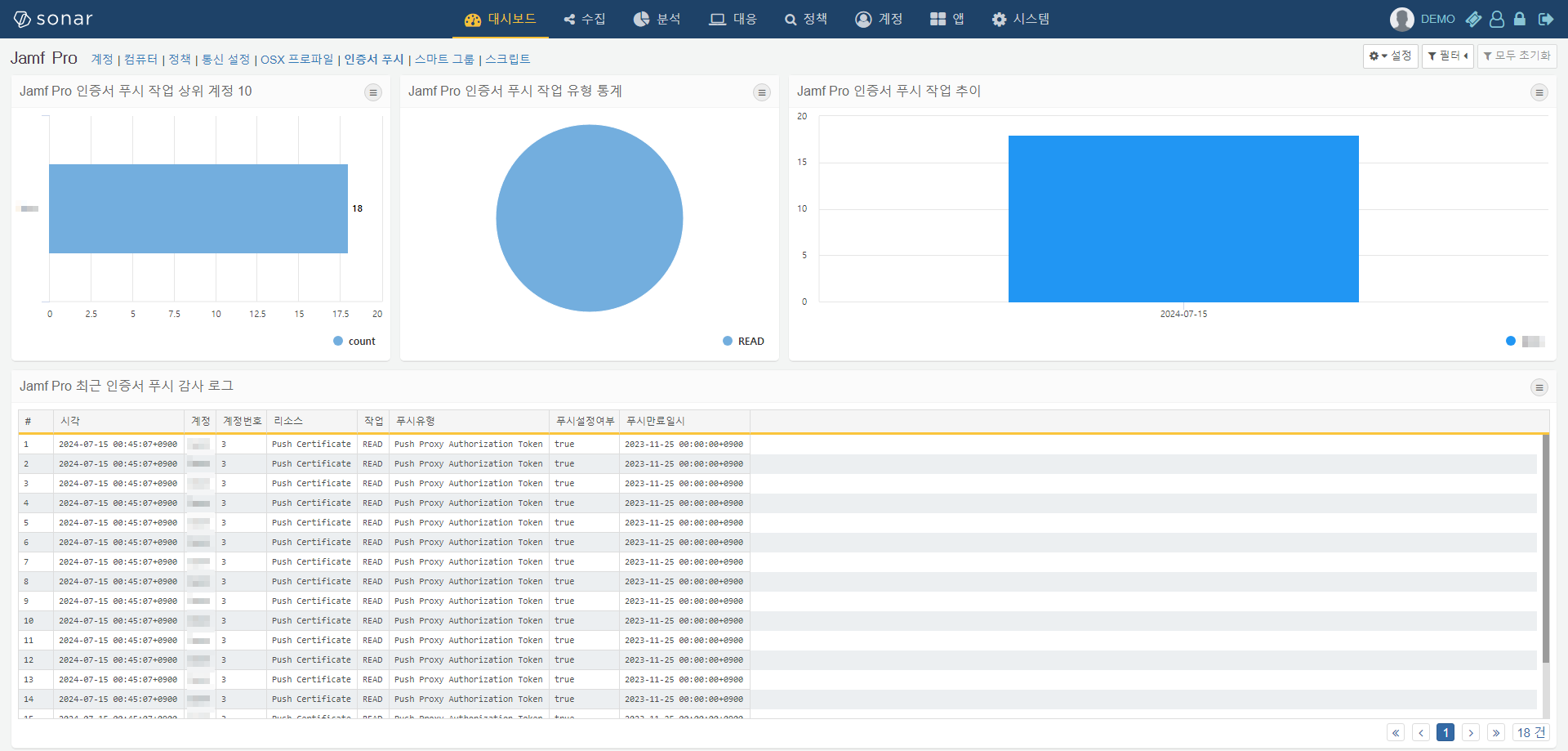Sort by 푸시설정여부 column header
The height and width of the screenshot is (751, 1568).
[584, 421]
